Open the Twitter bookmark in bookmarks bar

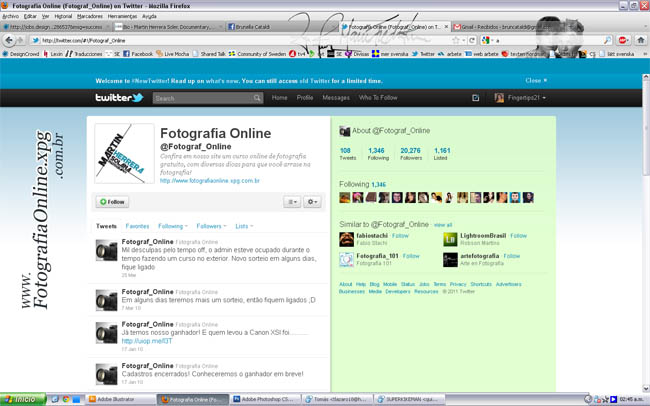pos(423,54)
